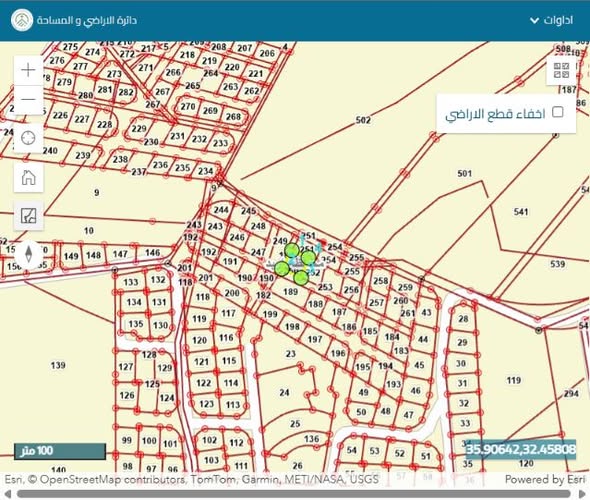Click parcel number 116
This screenshot has width=590, height=500.
[x=226, y=337]
